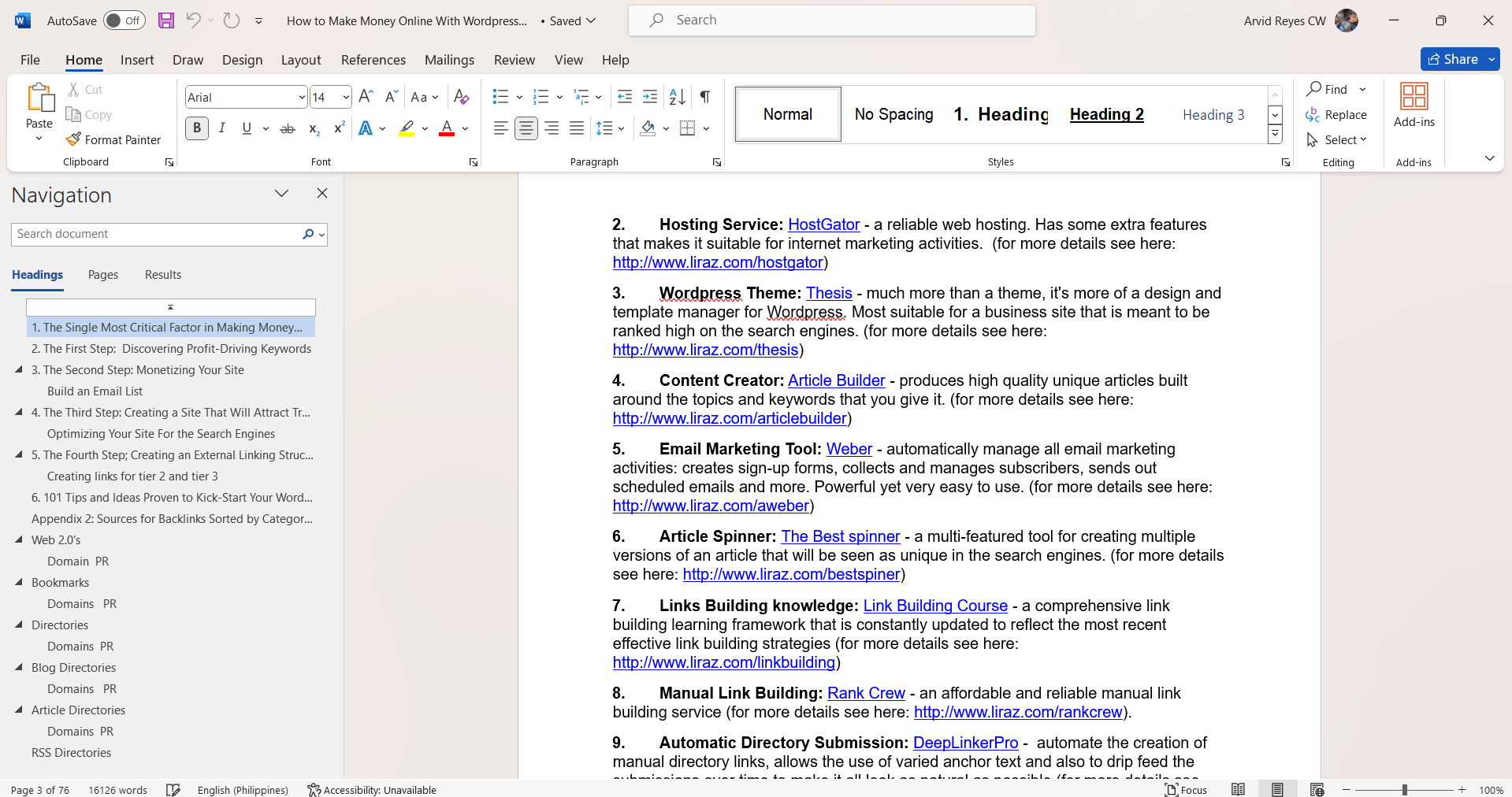
Task: Click the Share button
Action: point(1453,59)
